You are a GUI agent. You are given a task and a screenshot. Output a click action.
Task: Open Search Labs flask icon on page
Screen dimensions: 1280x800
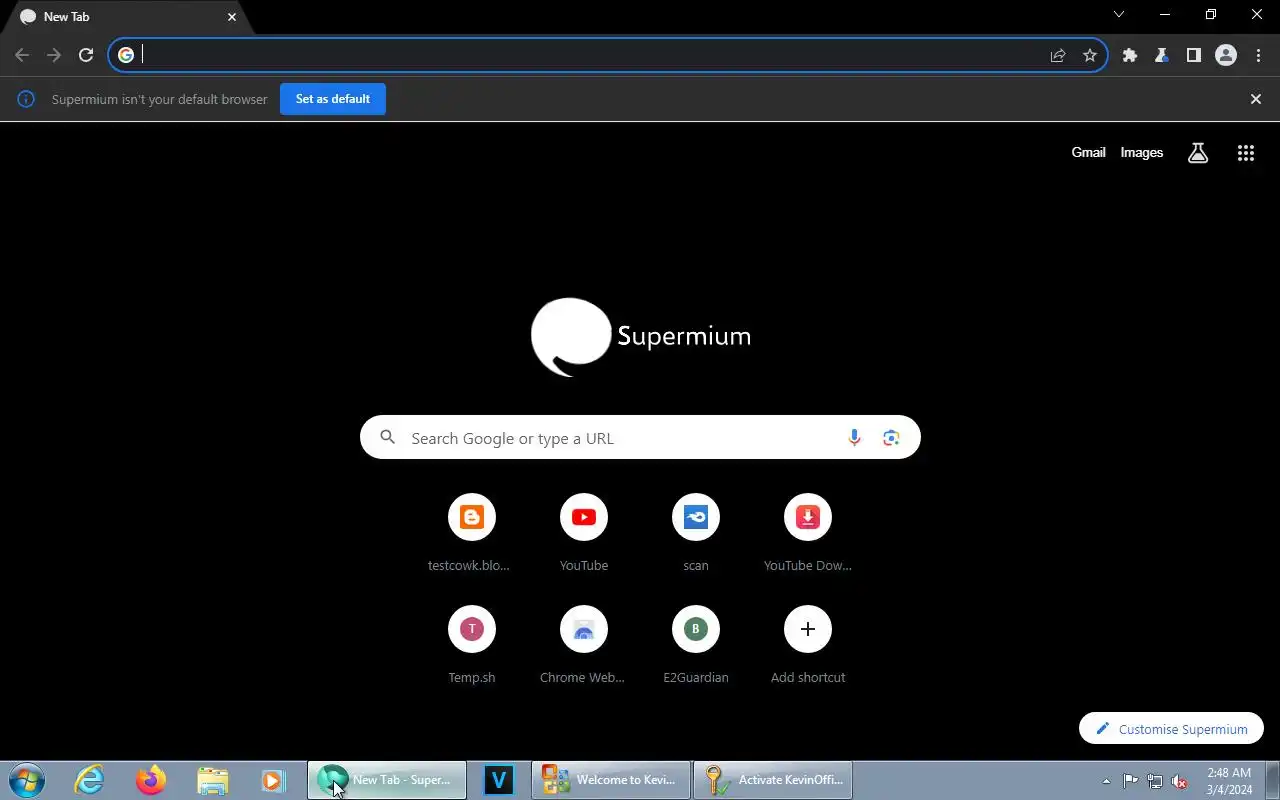coord(1198,153)
